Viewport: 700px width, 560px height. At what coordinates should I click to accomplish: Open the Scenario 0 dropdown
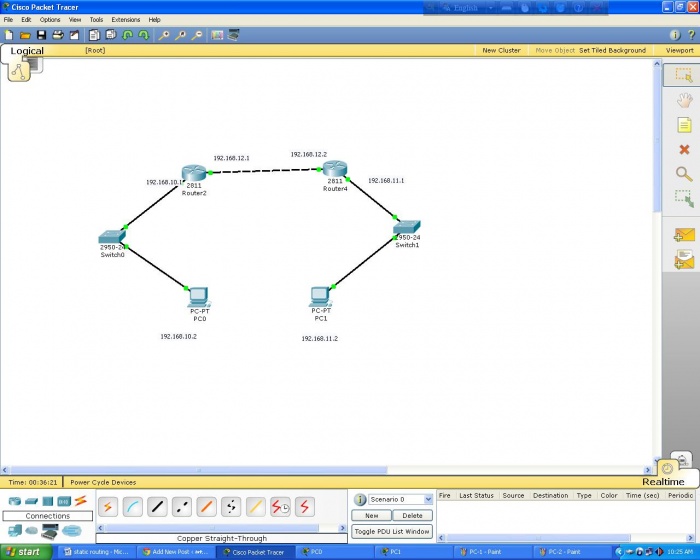click(400, 499)
